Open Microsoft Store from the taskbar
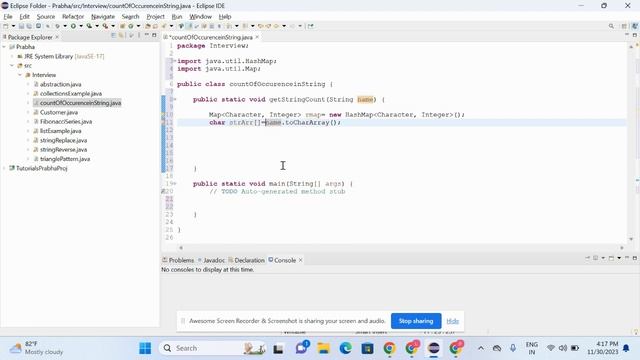Image resolution: width=640 pixels, height=360 pixels. tap(367, 348)
